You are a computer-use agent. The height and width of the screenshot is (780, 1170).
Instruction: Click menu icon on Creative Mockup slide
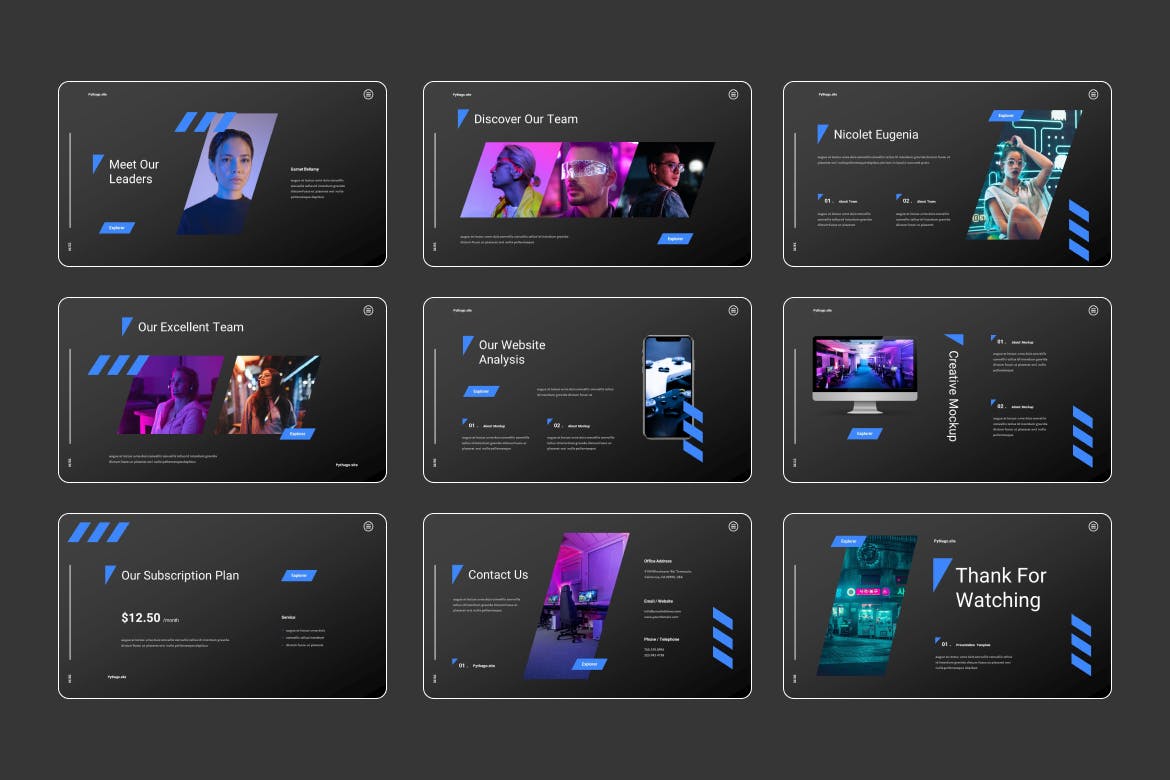click(x=1093, y=310)
